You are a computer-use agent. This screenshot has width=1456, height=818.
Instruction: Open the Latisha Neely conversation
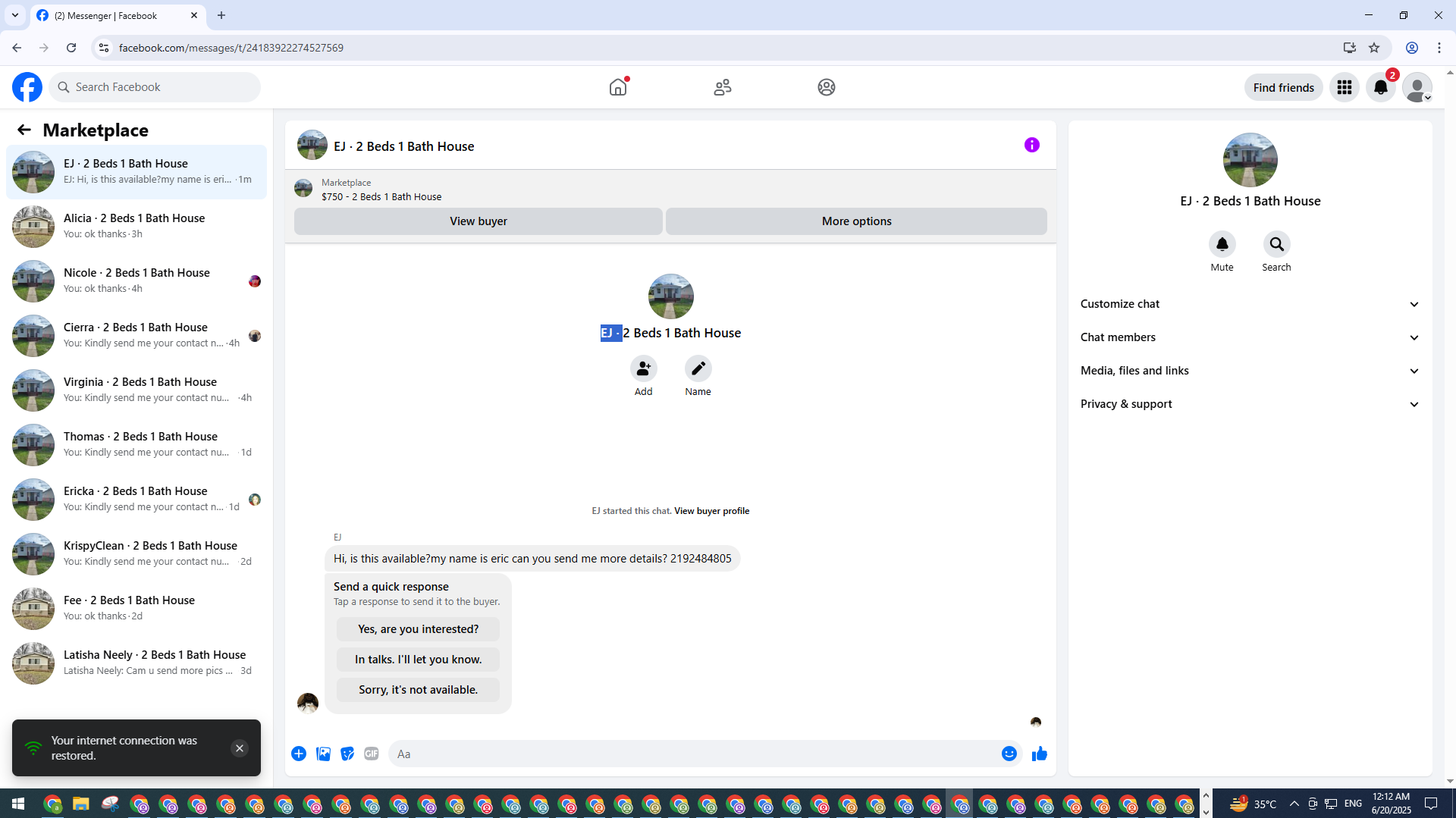click(136, 663)
